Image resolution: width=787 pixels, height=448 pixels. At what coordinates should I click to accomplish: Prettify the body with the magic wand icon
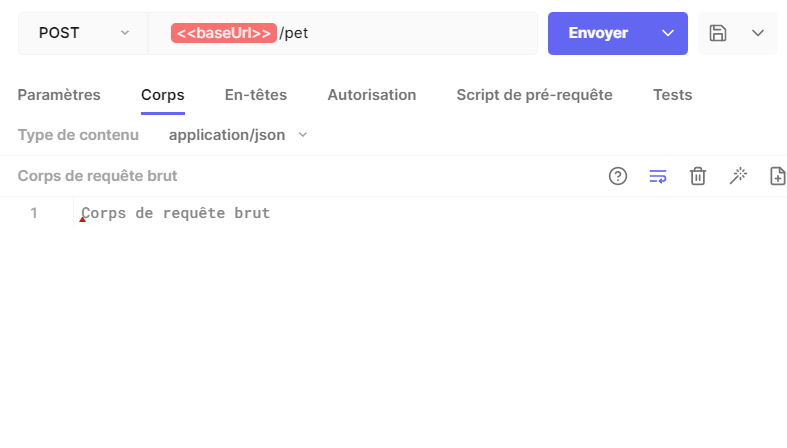pyautogui.click(x=738, y=176)
